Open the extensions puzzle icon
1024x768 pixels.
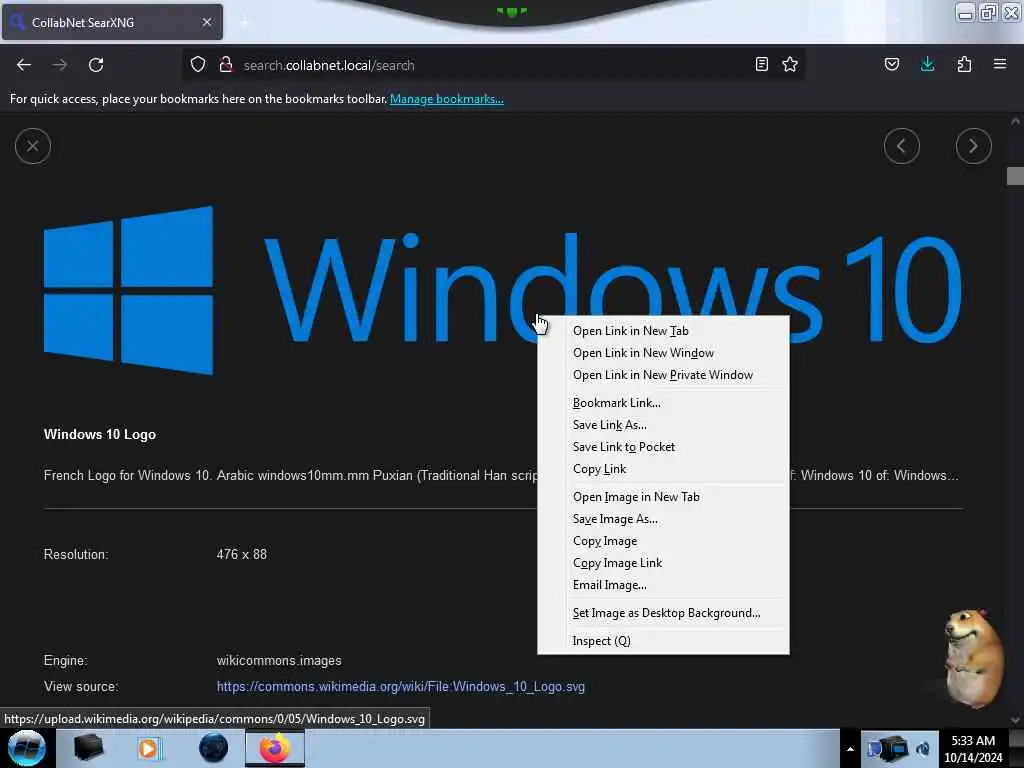pos(964,64)
